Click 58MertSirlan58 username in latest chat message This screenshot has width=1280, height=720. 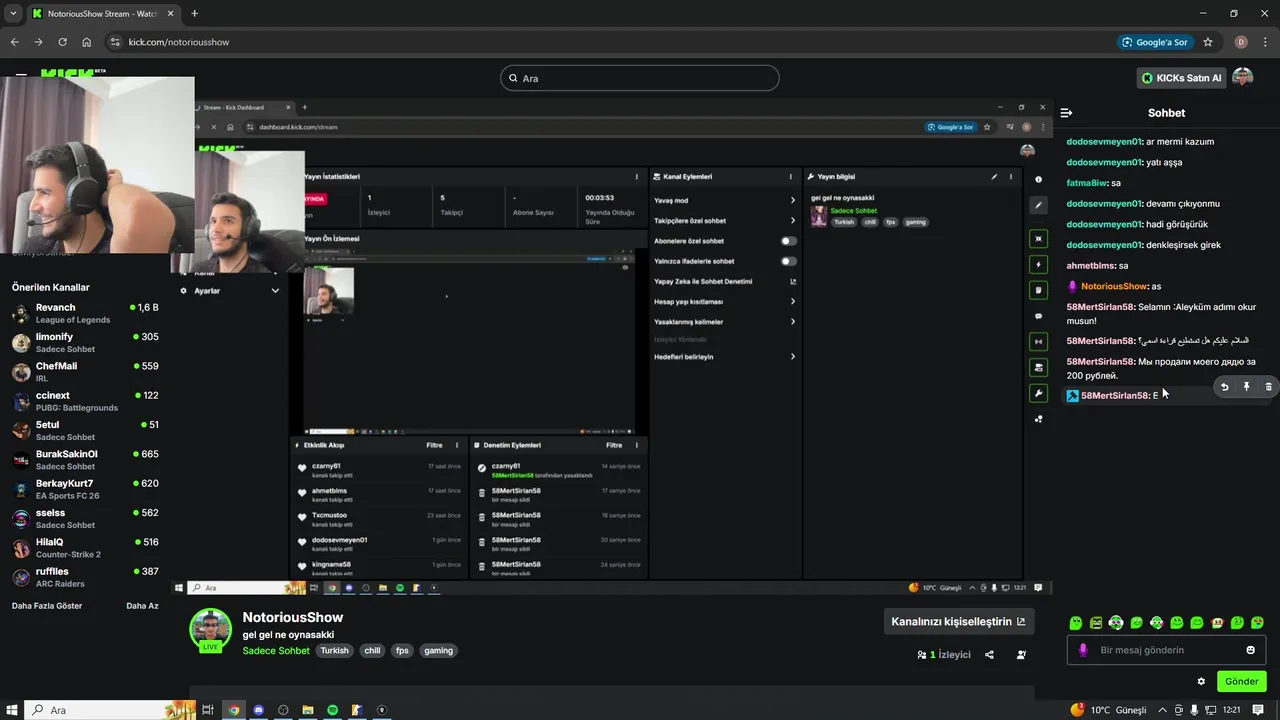[x=1115, y=396]
